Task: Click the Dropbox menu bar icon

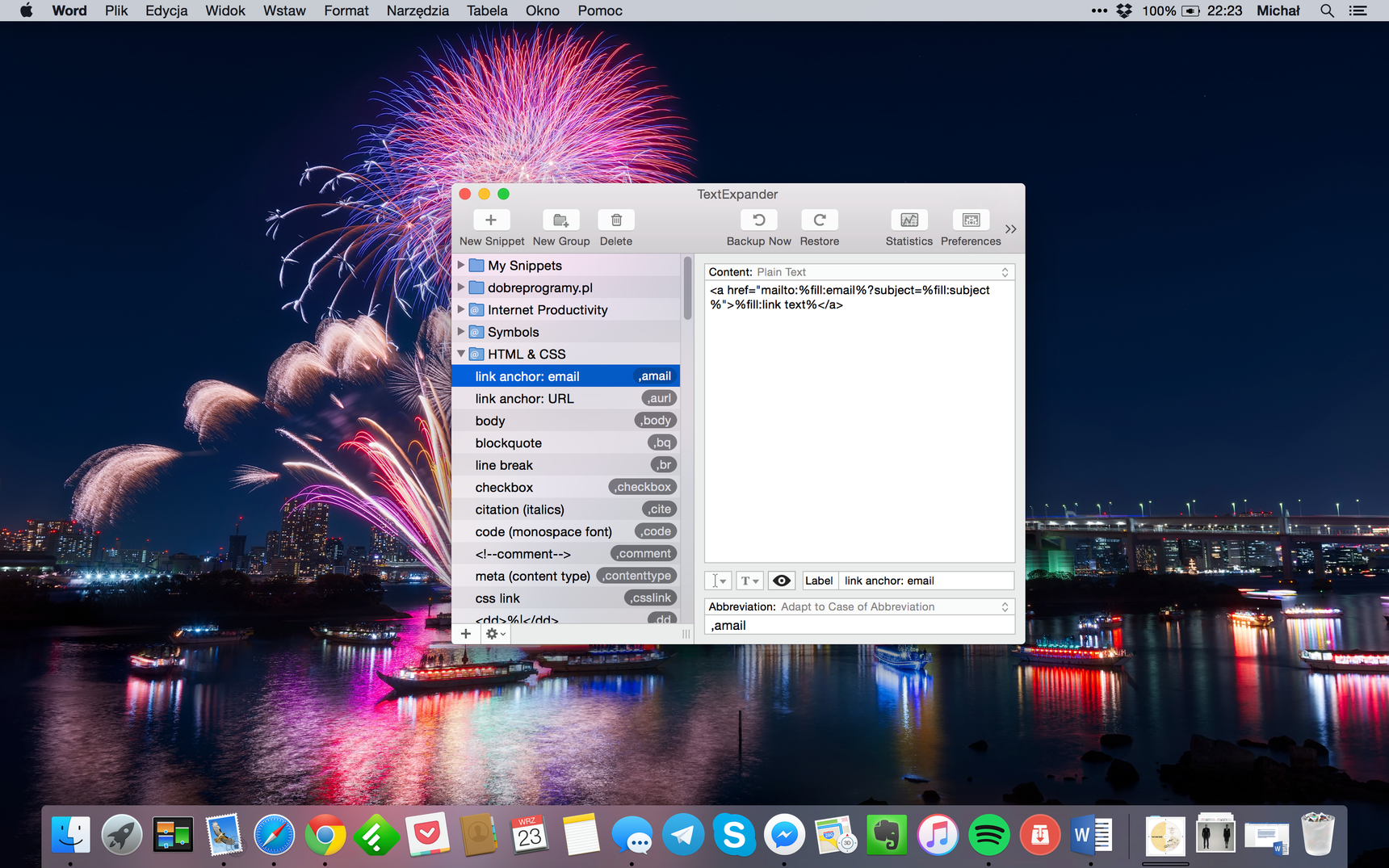Action: (x=1124, y=10)
